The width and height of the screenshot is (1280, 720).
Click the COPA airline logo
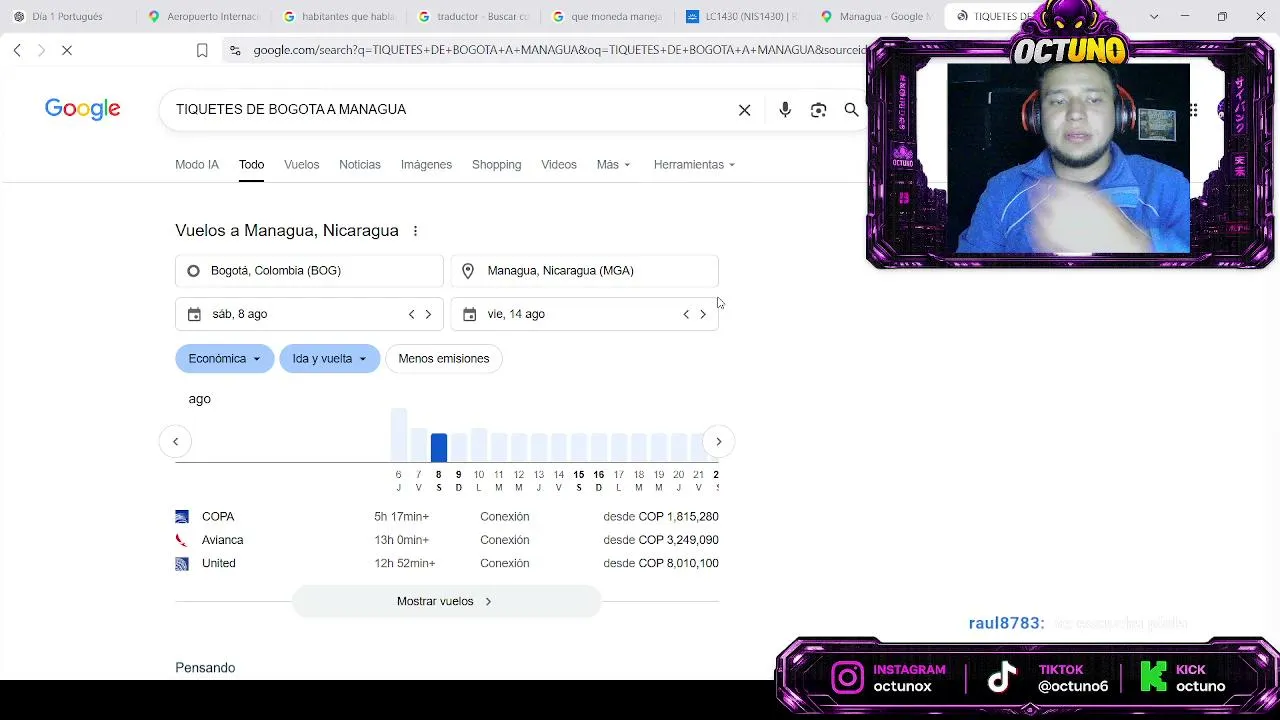point(182,517)
